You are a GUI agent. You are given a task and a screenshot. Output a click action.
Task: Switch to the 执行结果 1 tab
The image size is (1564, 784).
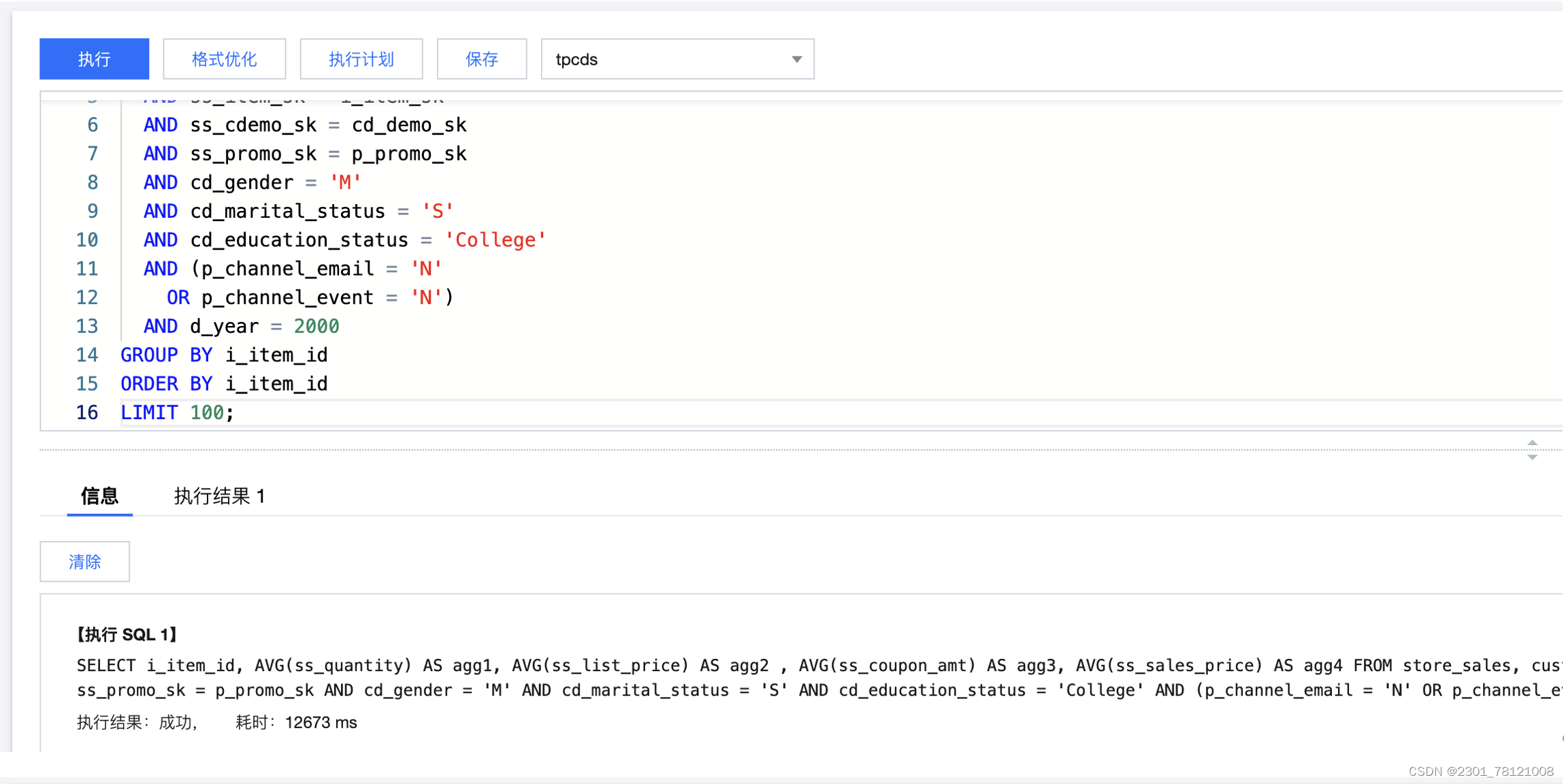[219, 496]
